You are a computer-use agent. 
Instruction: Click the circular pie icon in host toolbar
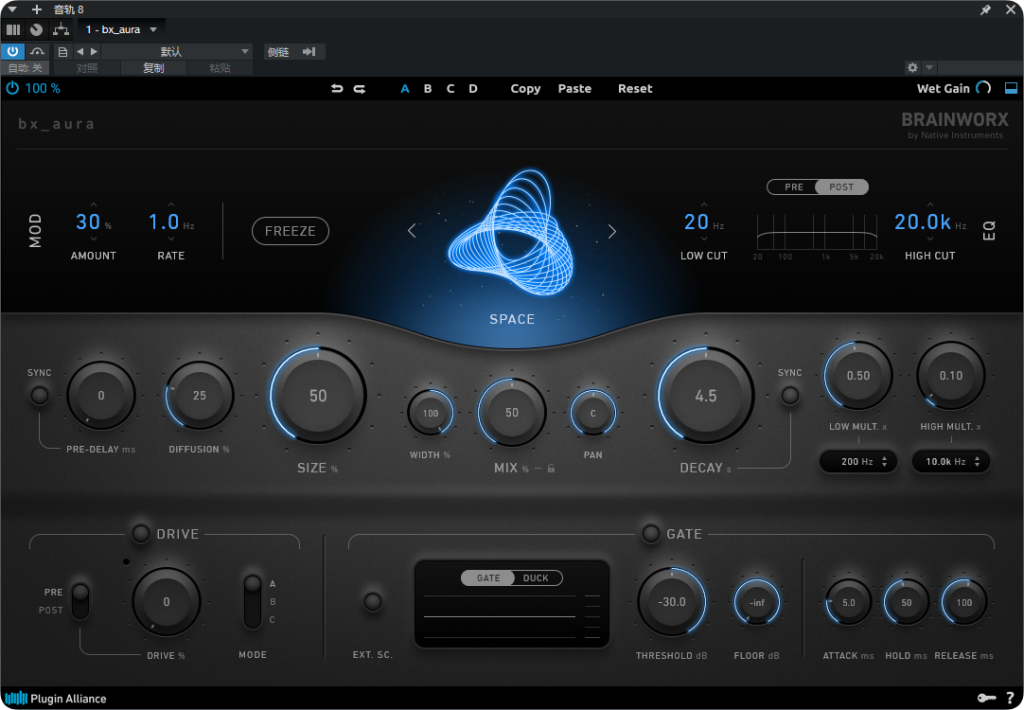[37, 29]
